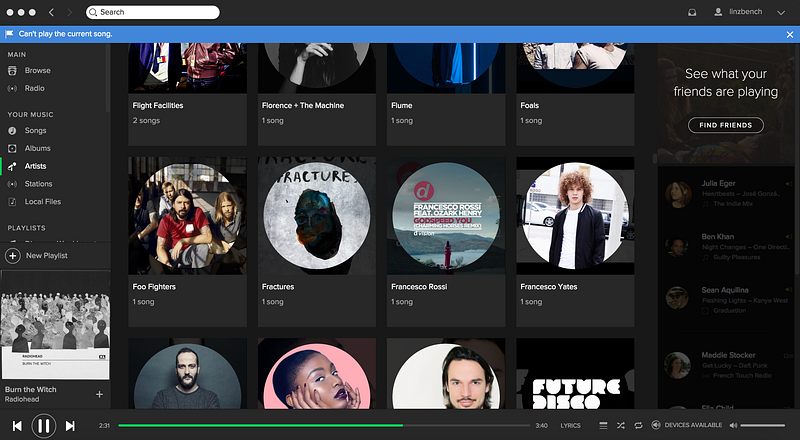Image resolution: width=800 pixels, height=440 pixels.
Task: Open Maddie Stocker's friend activity
Action: point(729,365)
